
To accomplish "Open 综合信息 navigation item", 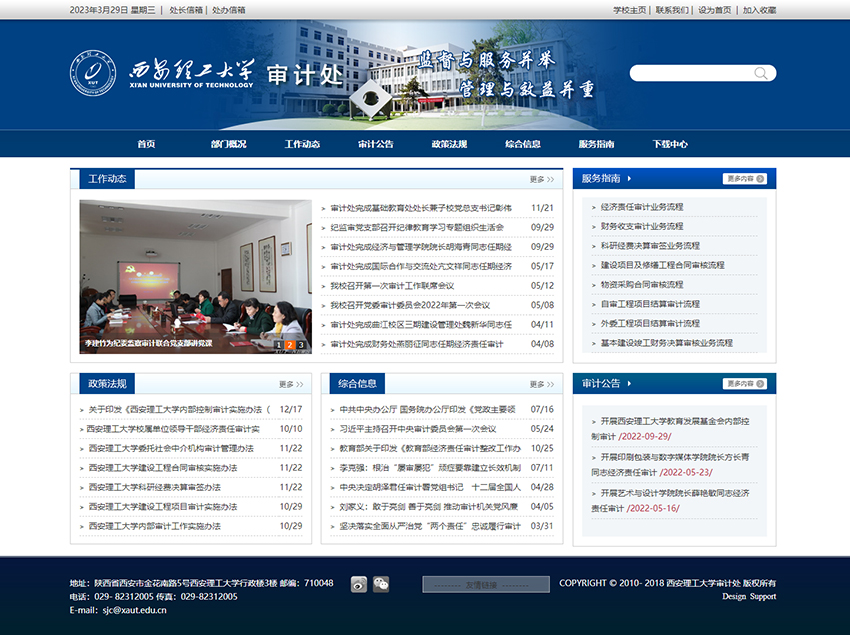I will [x=523, y=144].
